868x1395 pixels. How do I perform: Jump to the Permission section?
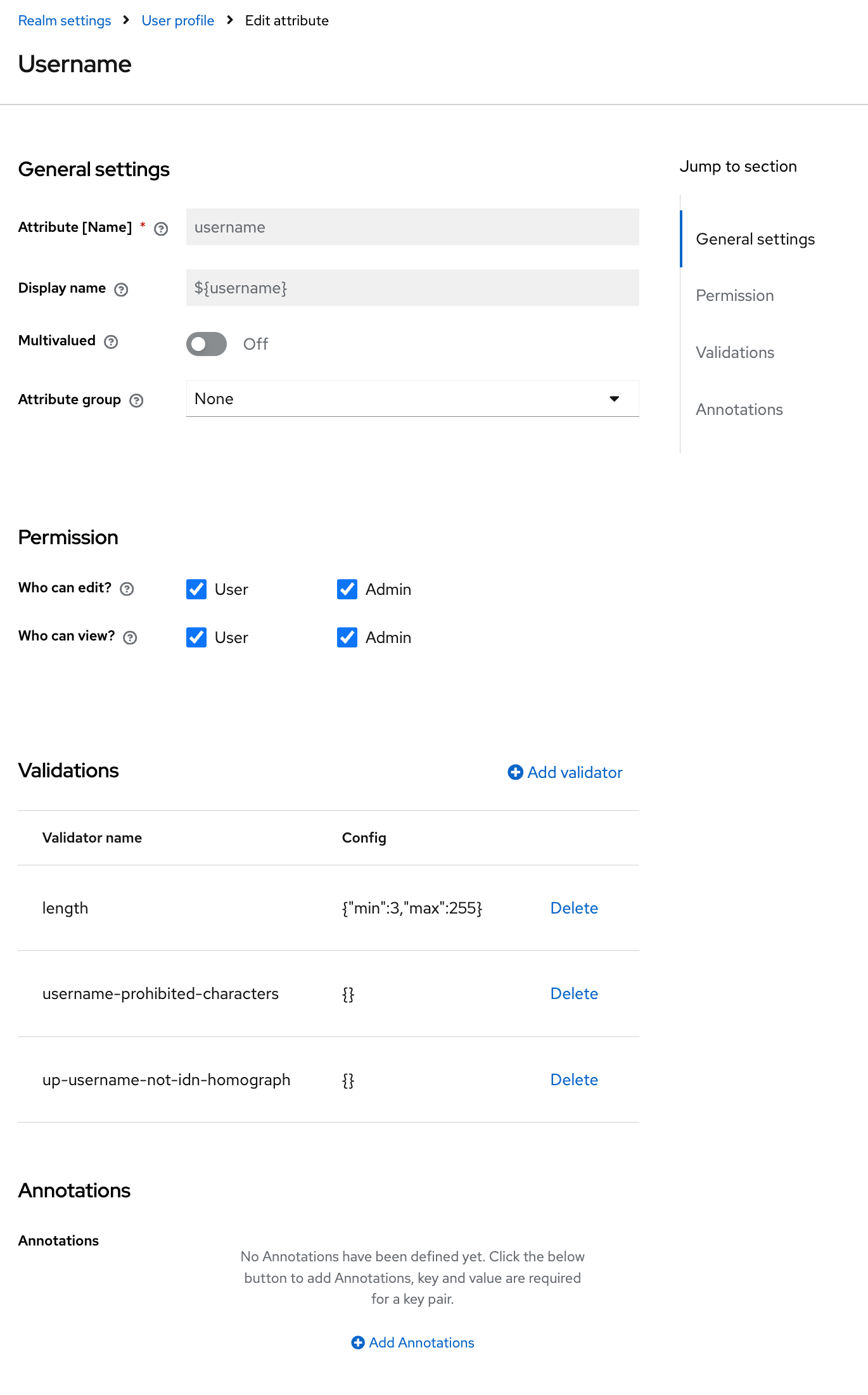734,296
